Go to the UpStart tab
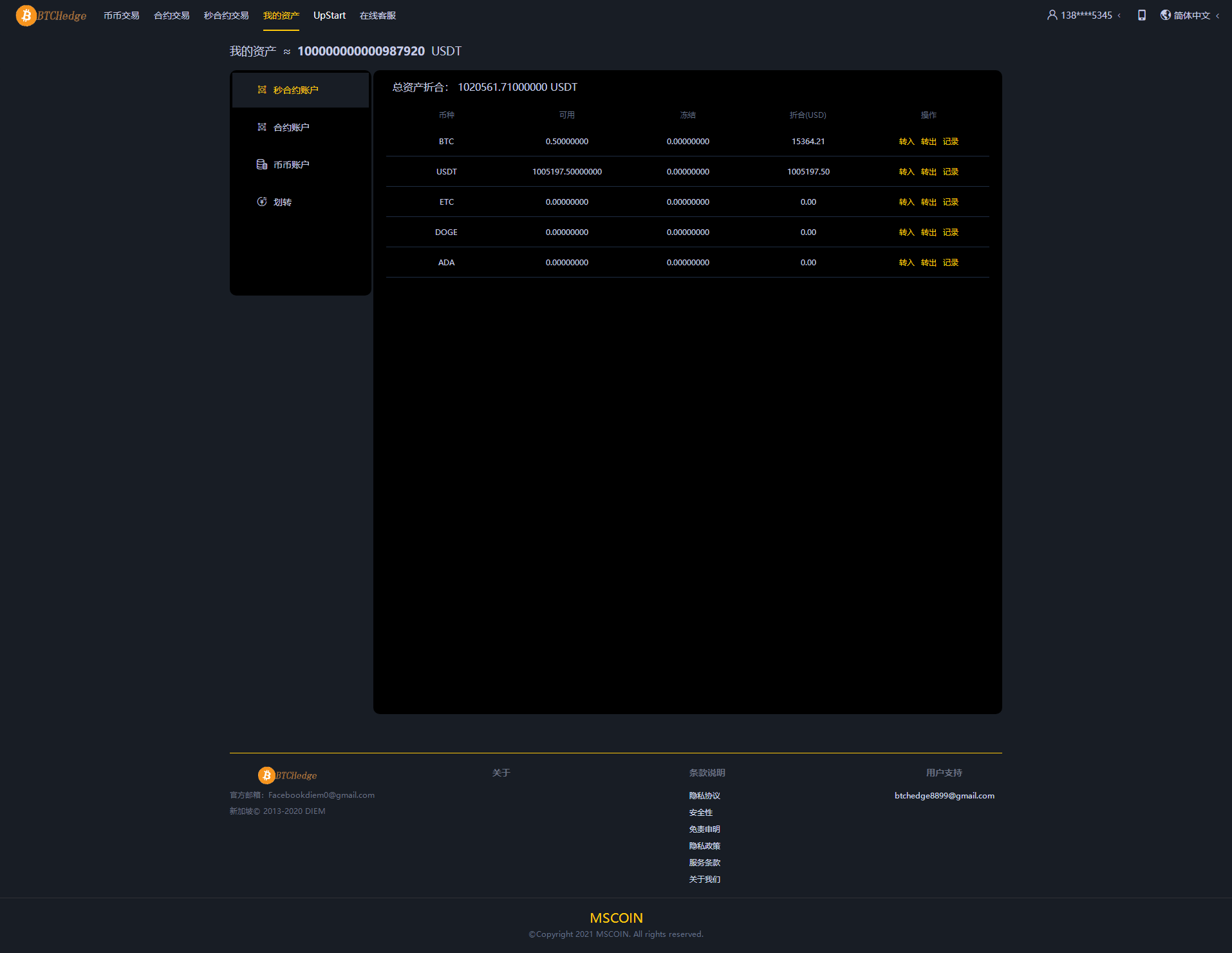 (x=329, y=15)
